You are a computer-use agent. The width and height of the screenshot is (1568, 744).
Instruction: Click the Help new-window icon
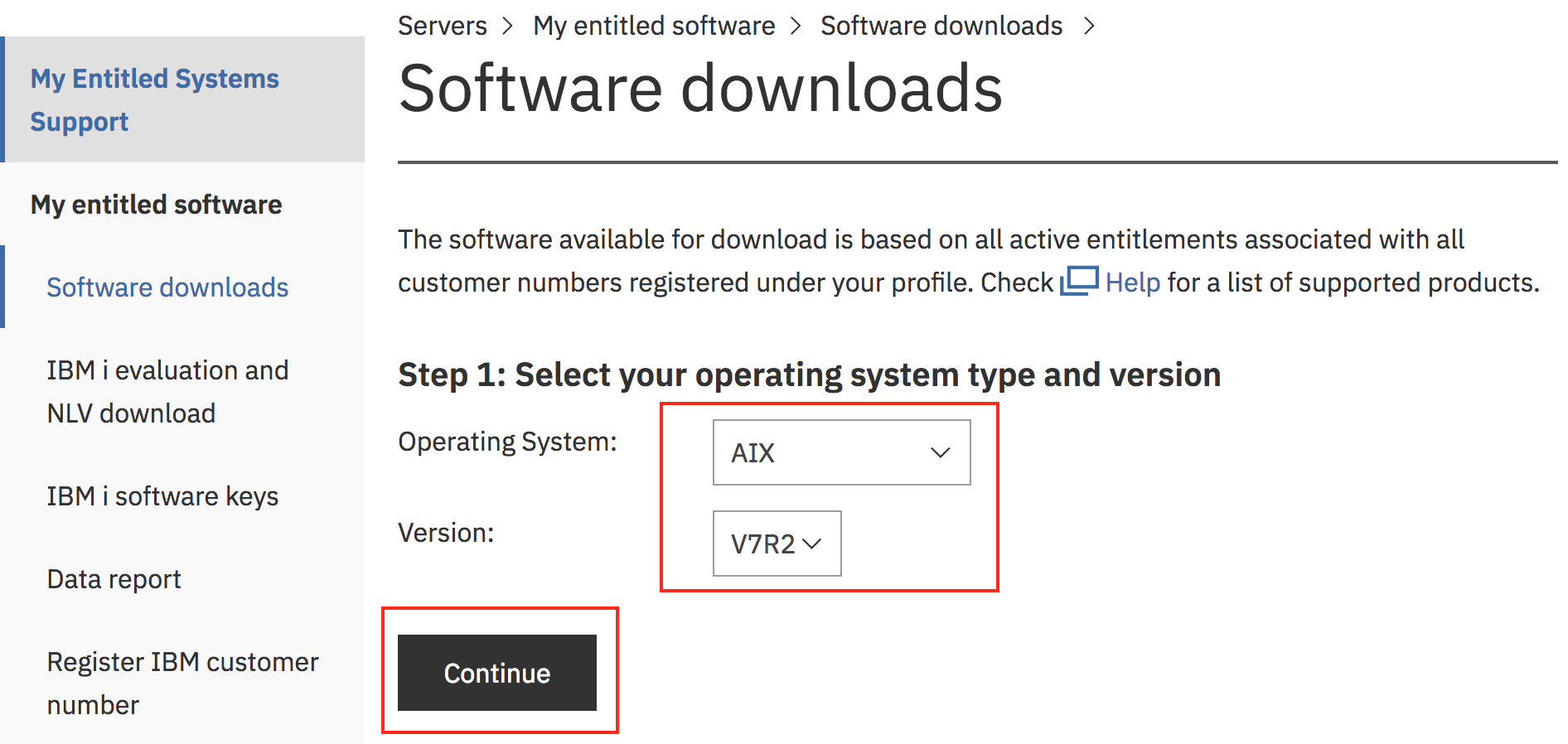(x=1079, y=281)
